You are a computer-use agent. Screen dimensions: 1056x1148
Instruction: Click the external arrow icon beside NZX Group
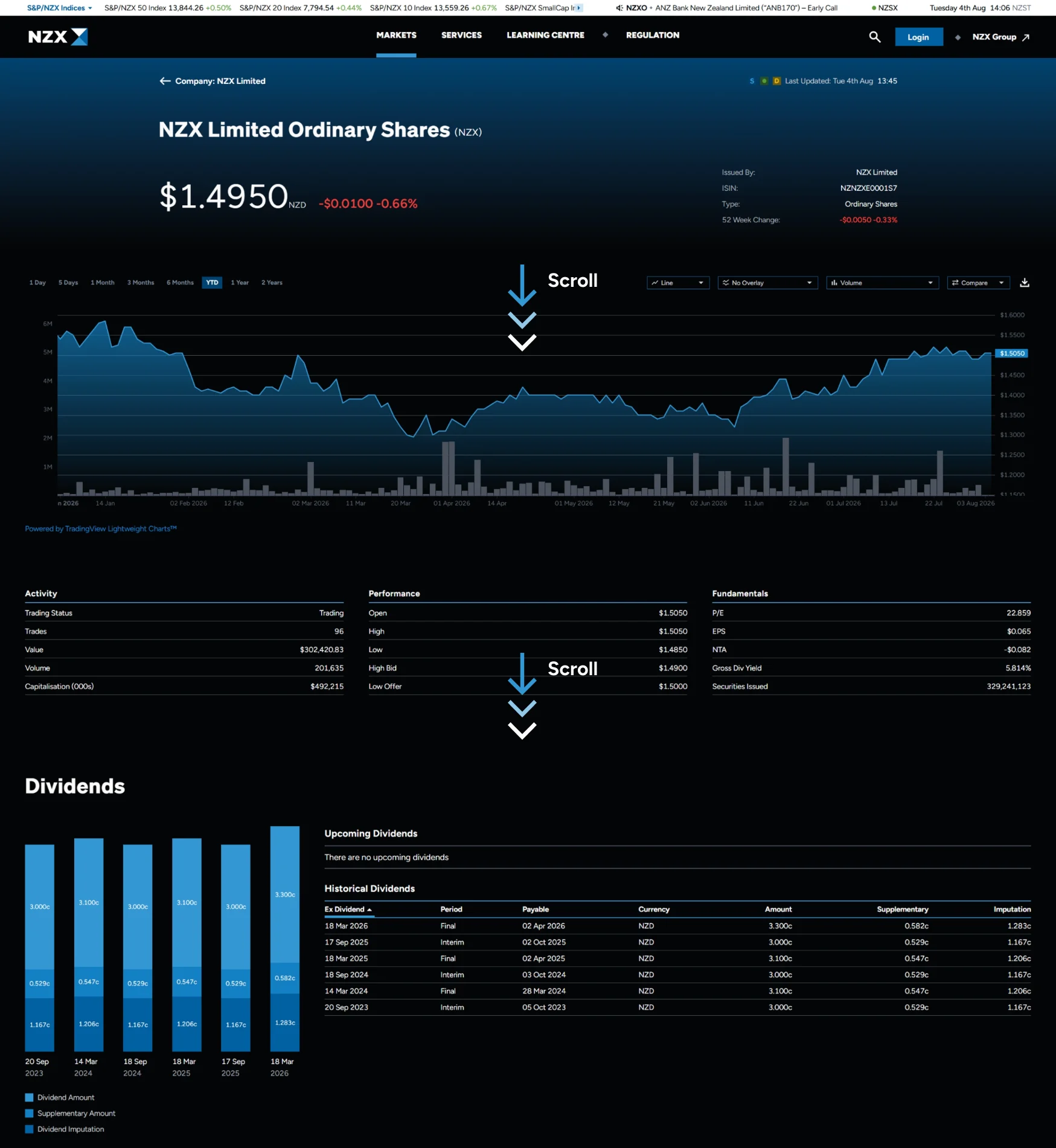point(1025,37)
